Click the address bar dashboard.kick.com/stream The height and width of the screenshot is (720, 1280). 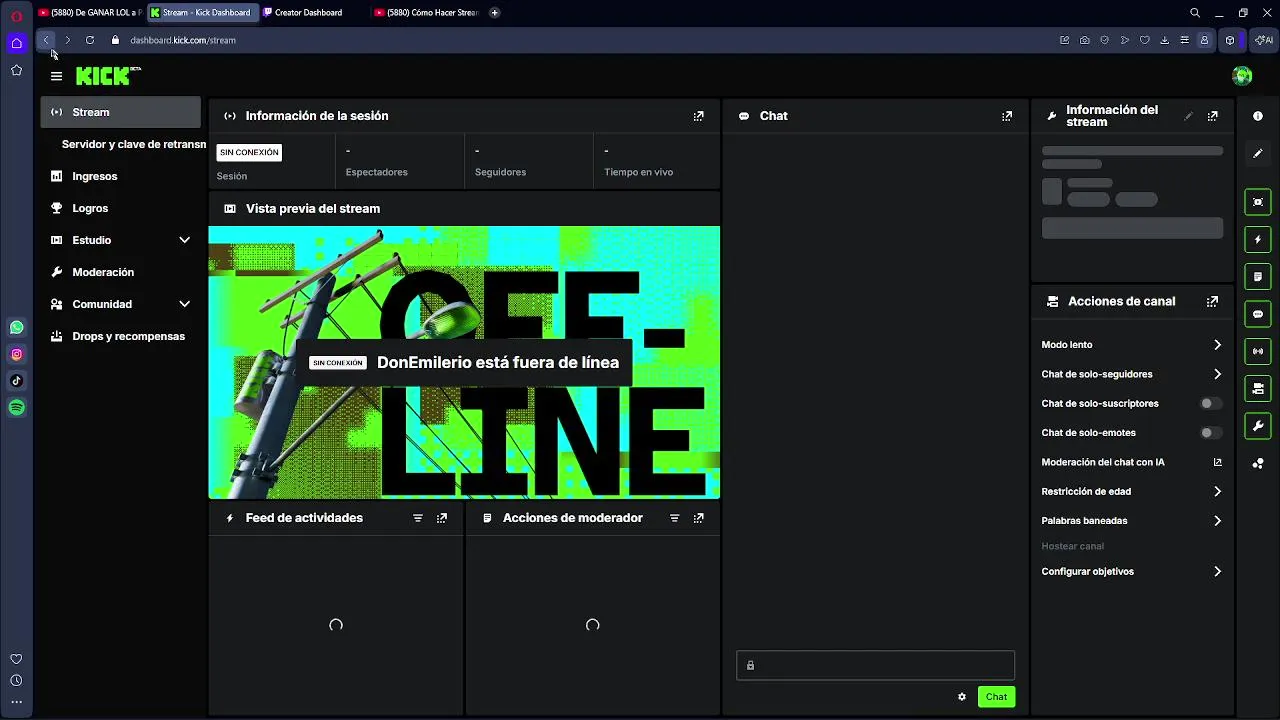pyautogui.click(x=183, y=40)
